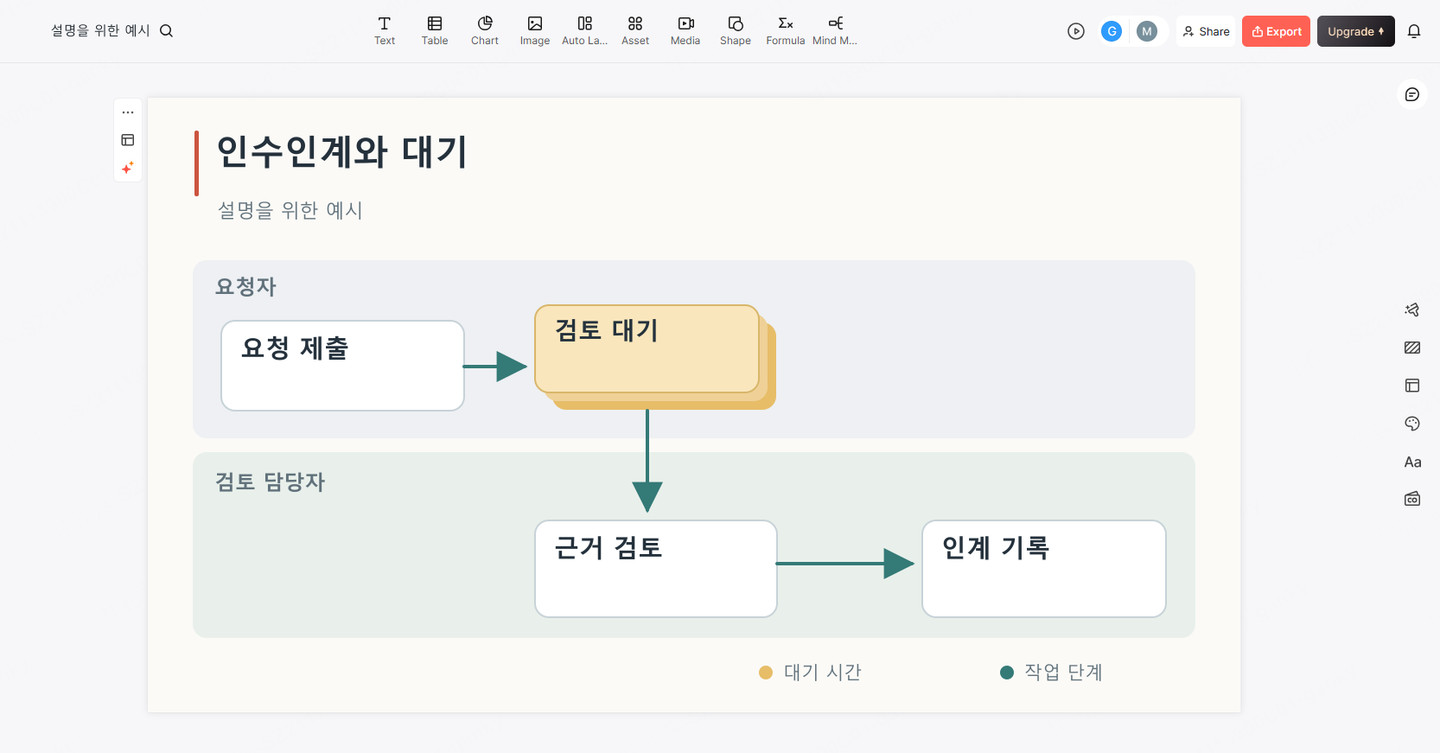Click the Upgrade button
Viewport: 1440px width, 753px height.
pos(1356,31)
